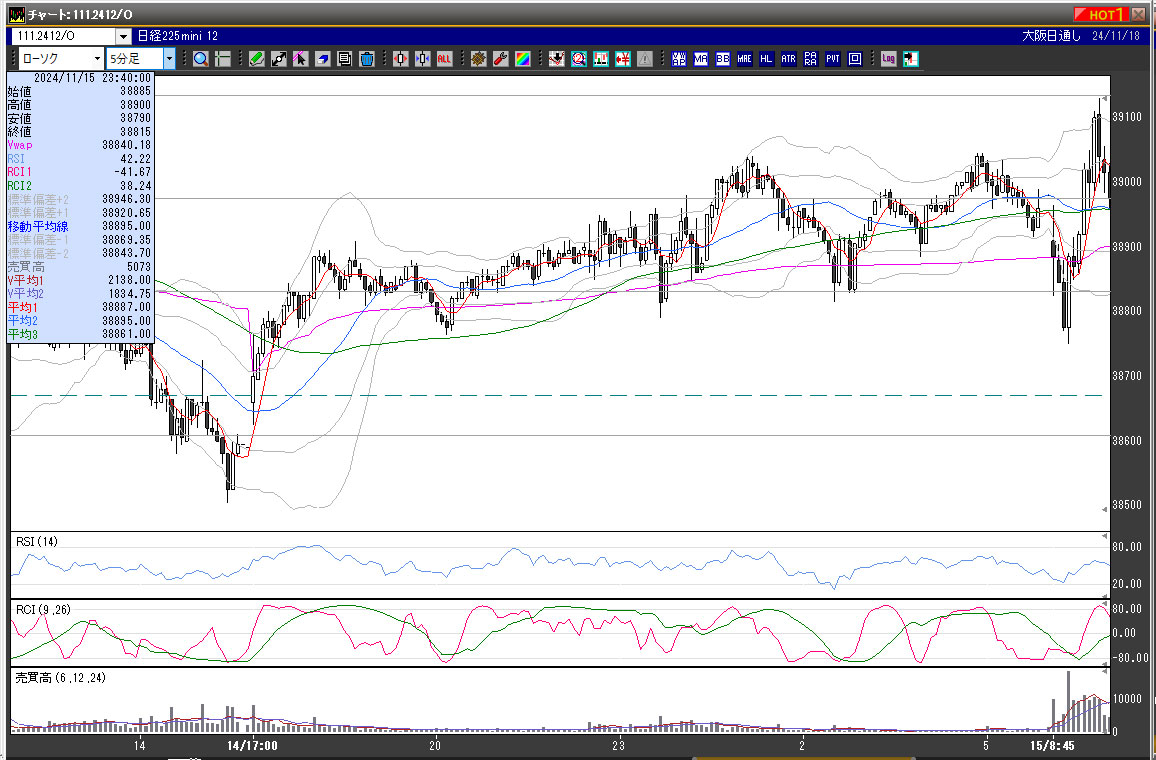Click the grey warning triangle icon
Image resolution: width=1156 pixels, height=760 pixels.
coord(645,59)
